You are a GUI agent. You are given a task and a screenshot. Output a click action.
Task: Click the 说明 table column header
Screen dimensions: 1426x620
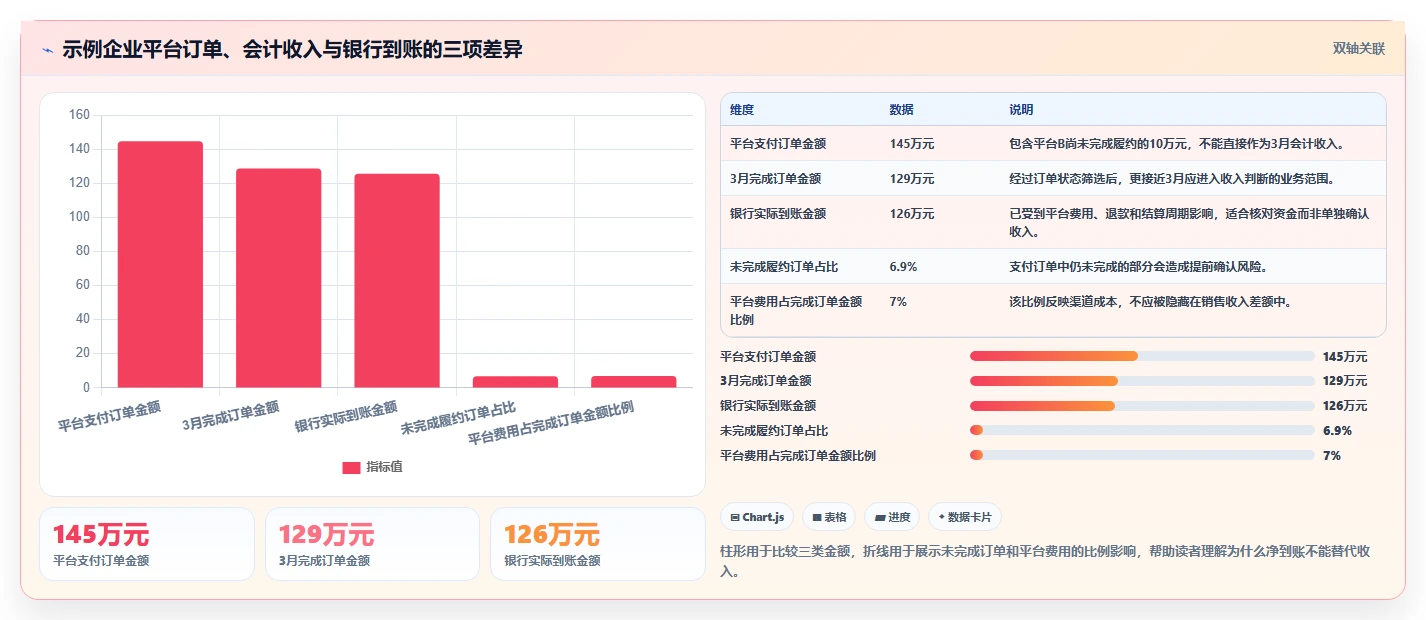[x=1021, y=109]
